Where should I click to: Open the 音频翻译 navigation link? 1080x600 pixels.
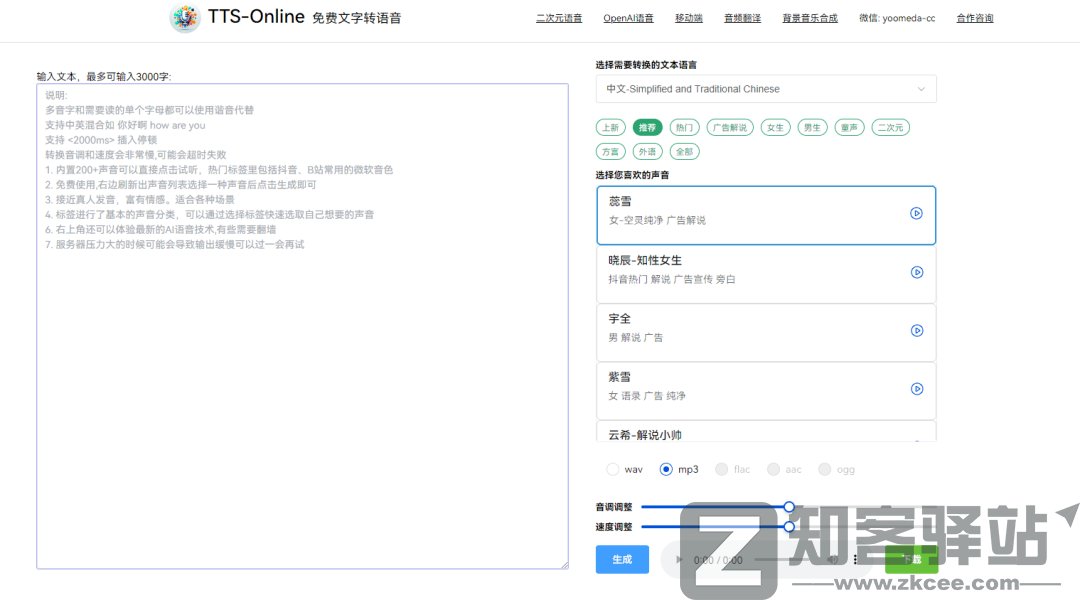point(742,17)
